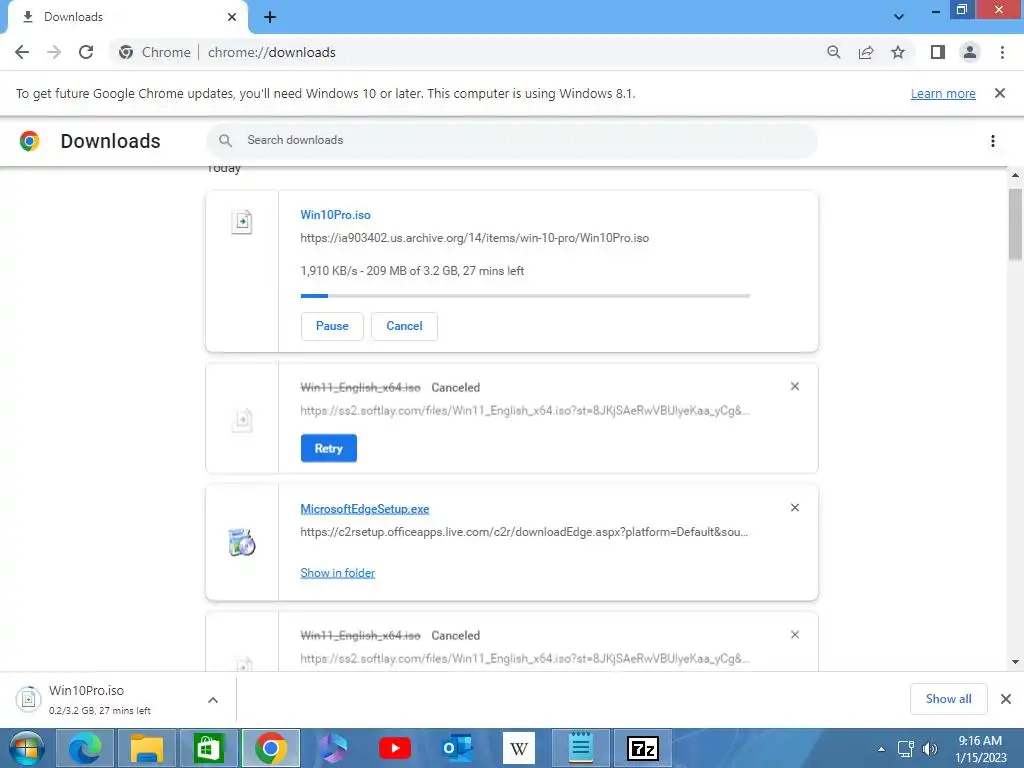Remove the bottom canceled Win11 entry
This screenshot has width=1024, height=768.
pyautogui.click(x=795, y=635)
